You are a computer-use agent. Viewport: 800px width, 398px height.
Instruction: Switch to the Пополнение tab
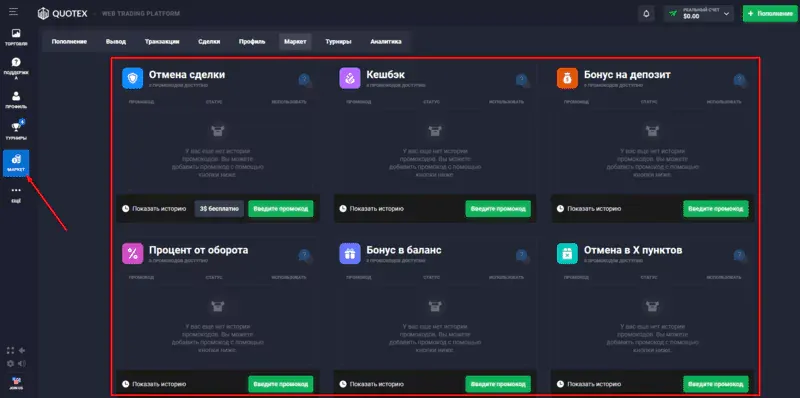click(69, 42)
